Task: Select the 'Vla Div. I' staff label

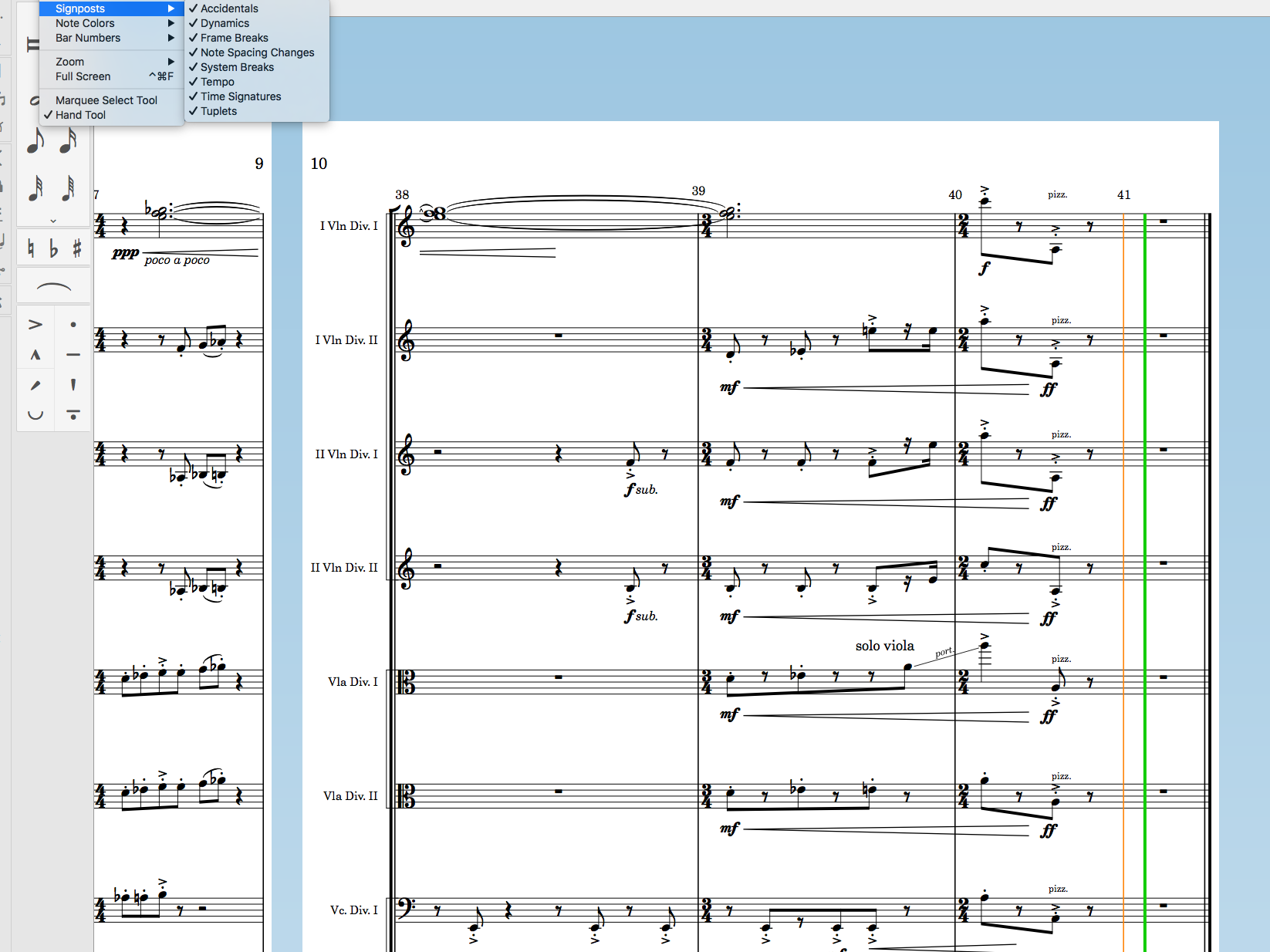Action: [x=353, y=682]
